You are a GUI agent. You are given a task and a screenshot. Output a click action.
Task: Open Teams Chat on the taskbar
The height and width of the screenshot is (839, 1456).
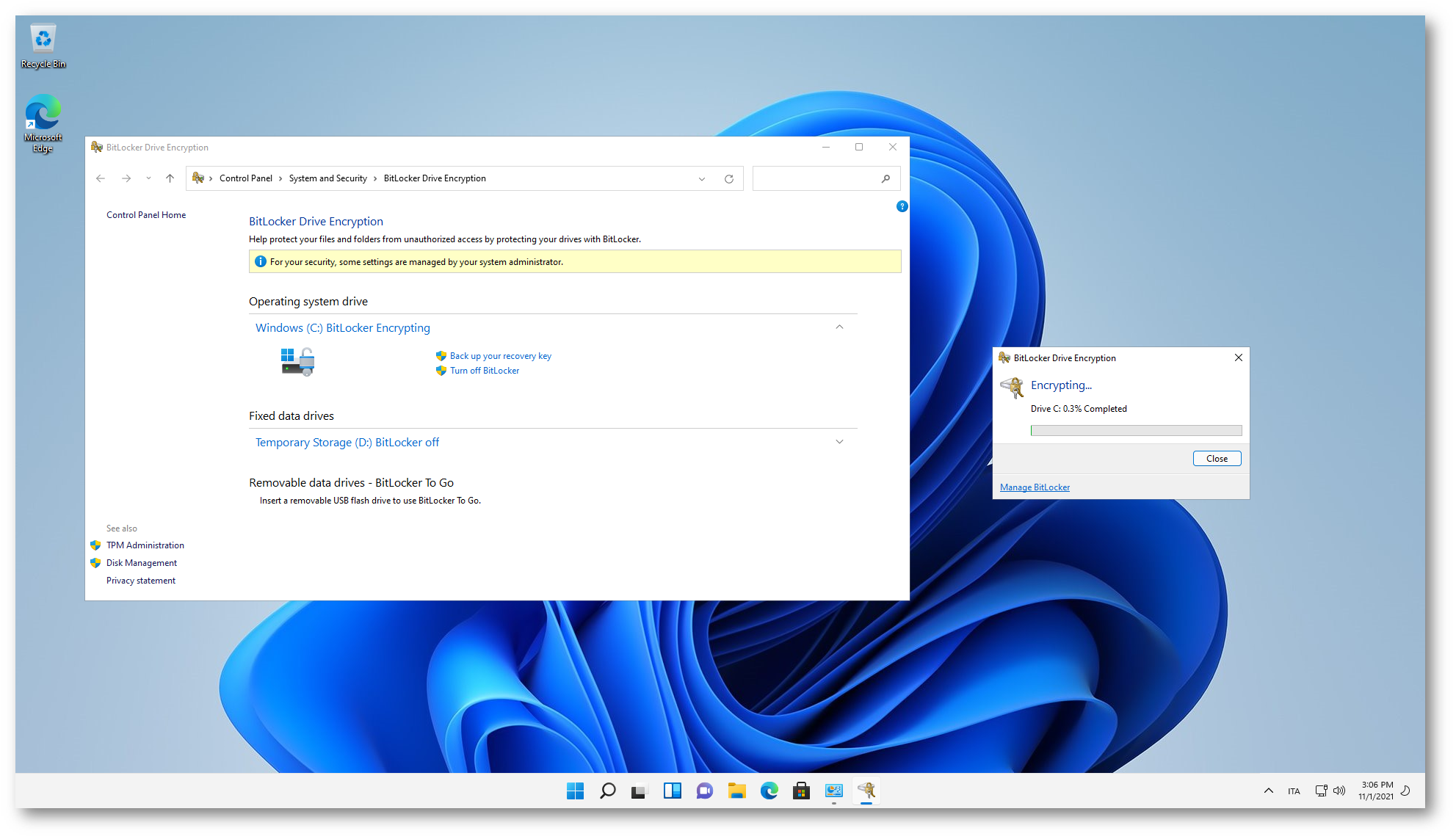pos(704,791)
